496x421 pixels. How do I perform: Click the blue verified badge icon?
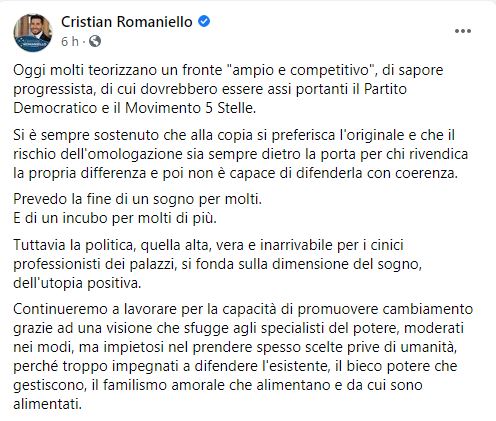click(x=204, y=22)
